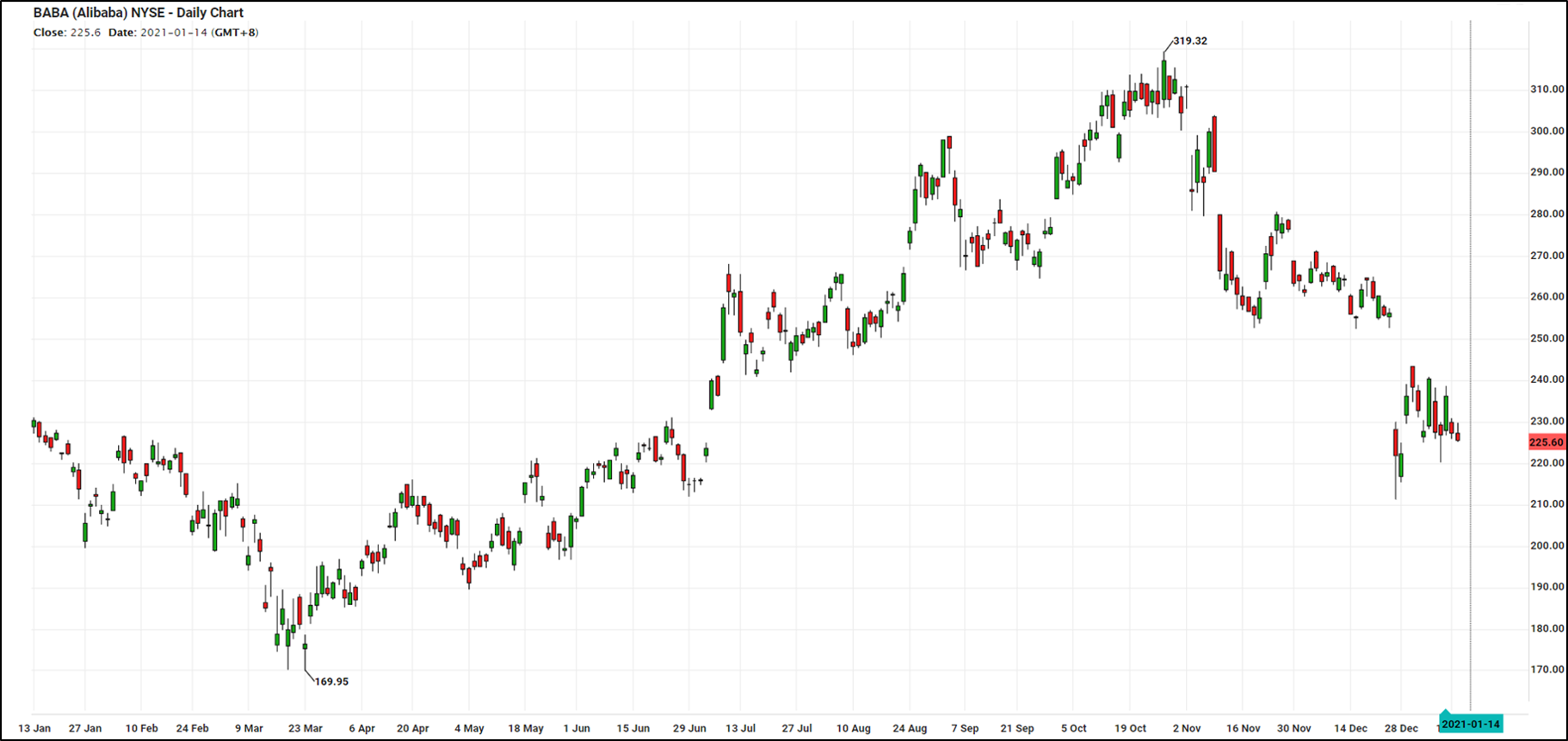Click the 300.00 price axis label
The image size is (1568, 741).
pos(1546,131)
